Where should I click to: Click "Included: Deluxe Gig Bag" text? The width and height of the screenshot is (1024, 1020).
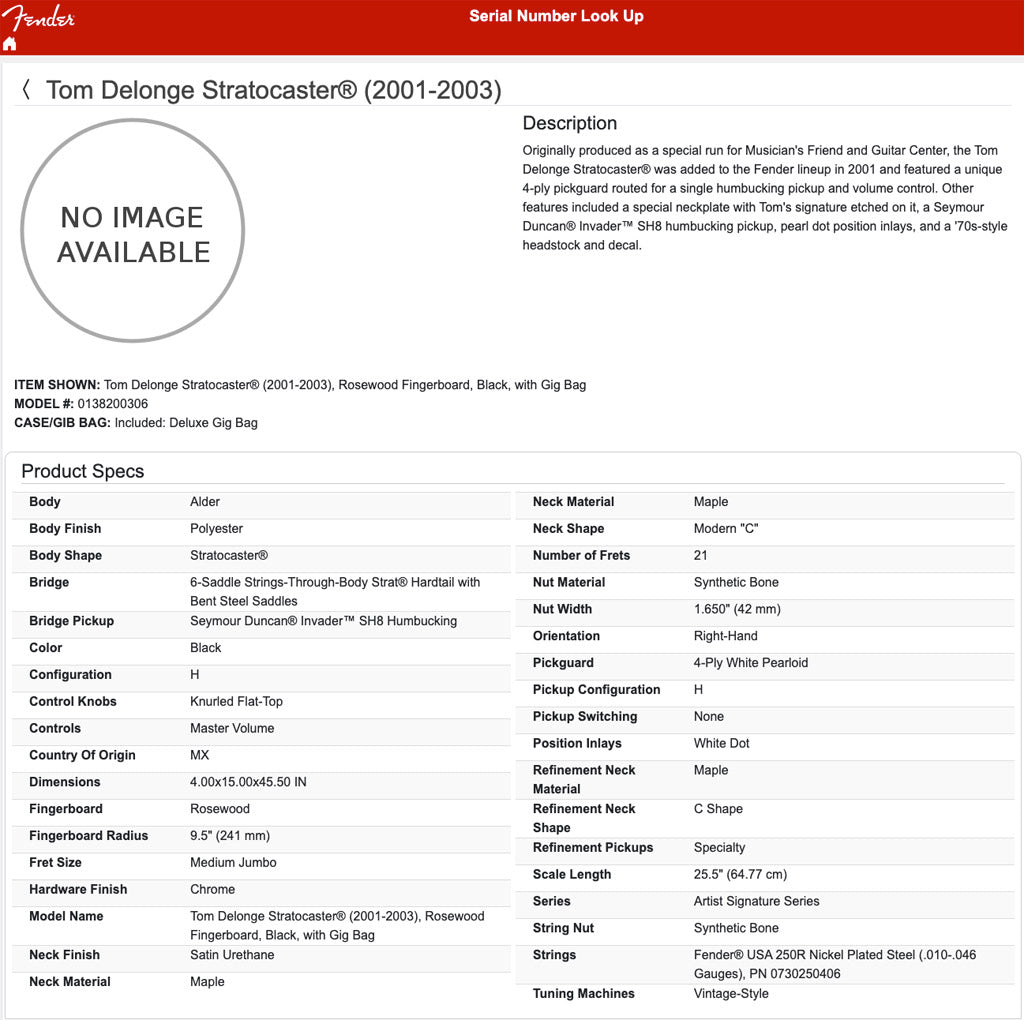[186, 422]
